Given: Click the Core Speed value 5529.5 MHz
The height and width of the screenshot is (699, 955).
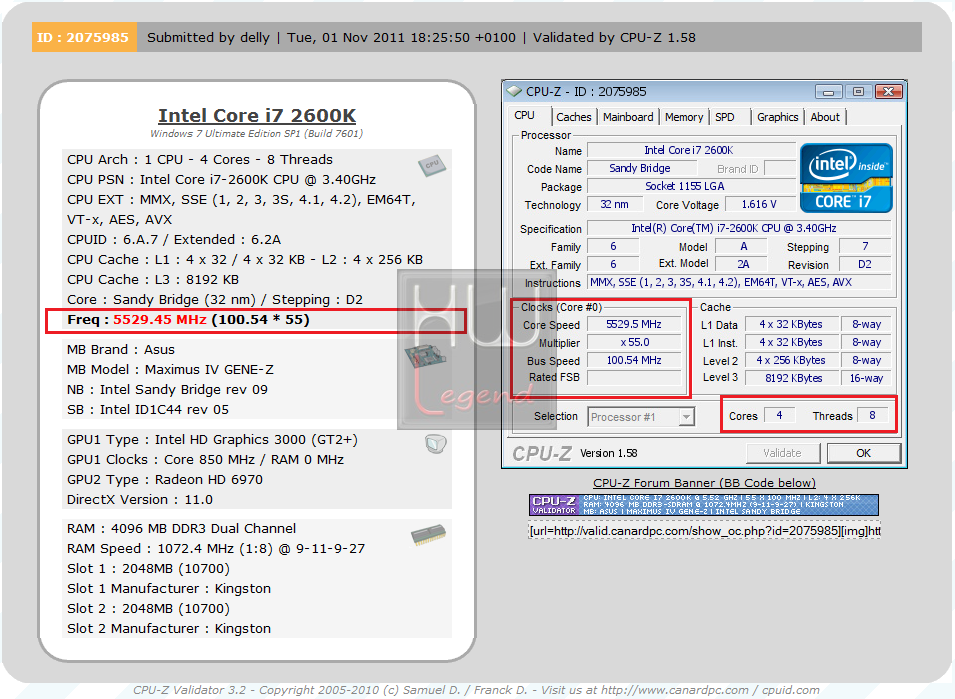Looking at the screenshot, I should pyautogui.click(x=634, y=325).
